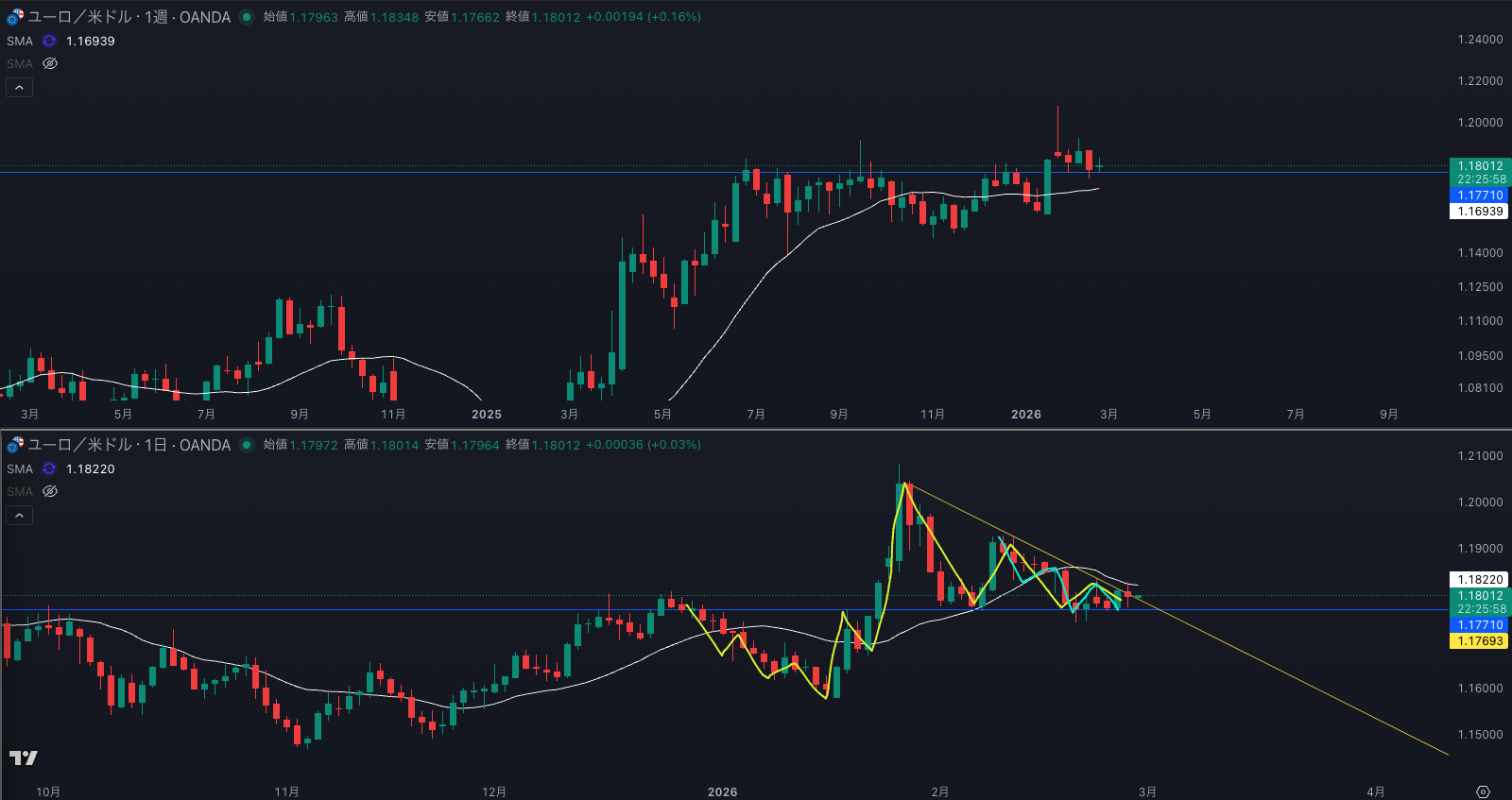Click the blue 1.17710 price label on weekly chart
The image size is (1512, 800).
coord(1479,196)
